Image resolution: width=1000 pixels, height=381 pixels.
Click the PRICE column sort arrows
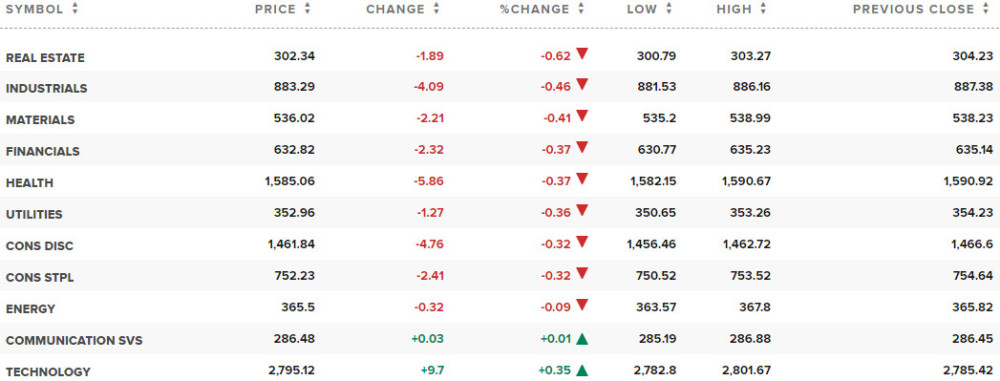[x=308, y=9]
